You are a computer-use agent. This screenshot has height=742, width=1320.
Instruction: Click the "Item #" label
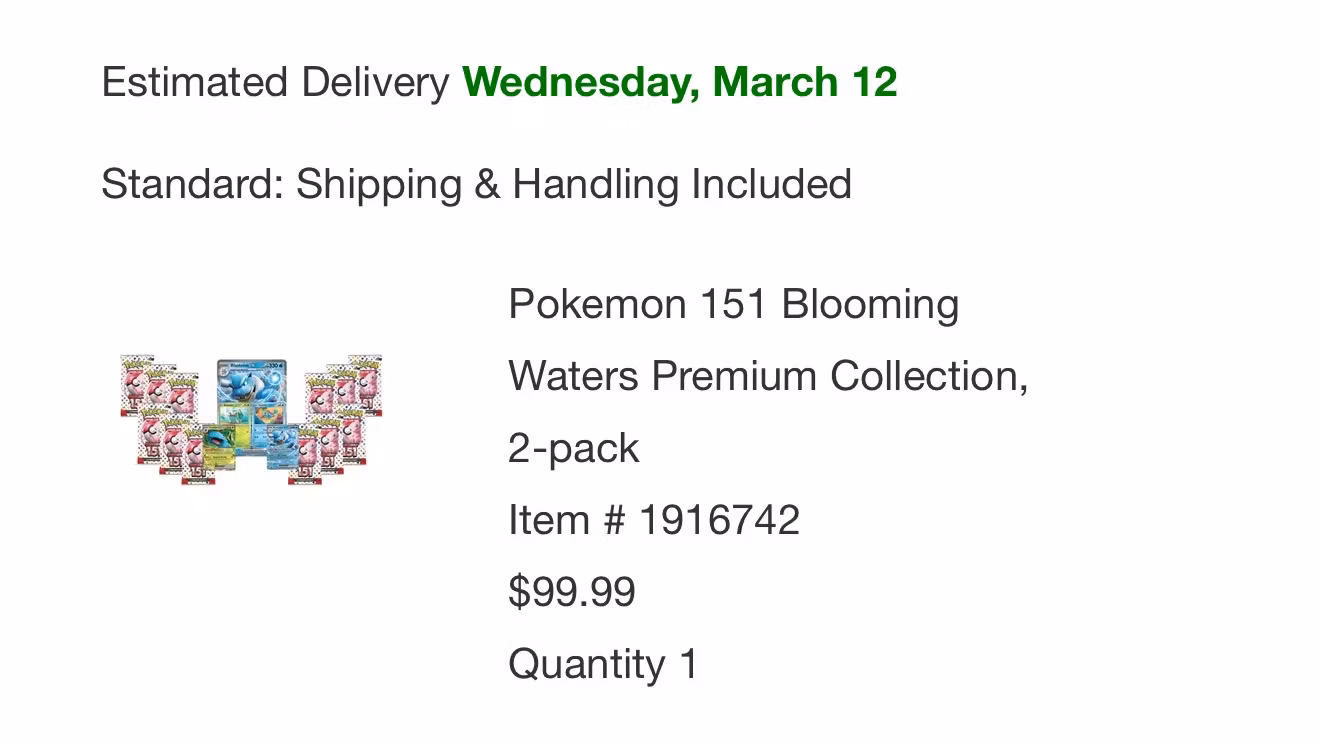point(567,520)
